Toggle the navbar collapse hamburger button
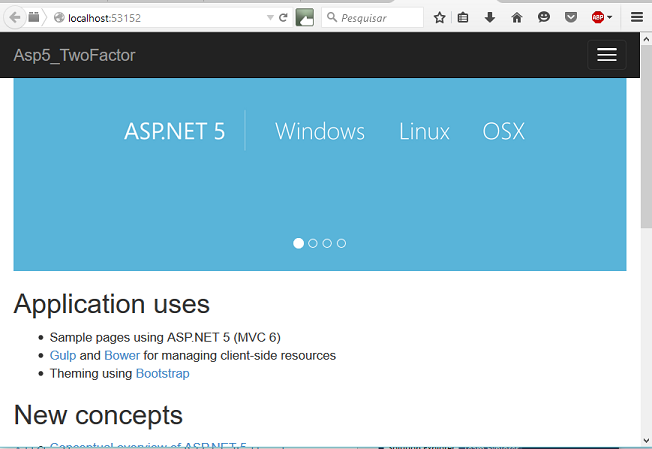The width and height of the screenshot is (652, 449). click(x=607, y=55)
